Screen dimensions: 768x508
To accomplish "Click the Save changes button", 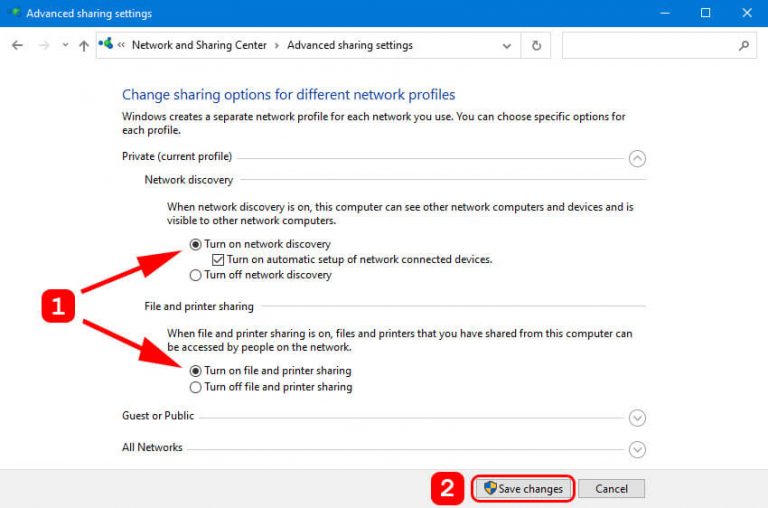I will pyautogui.click(x=523, y=489).
